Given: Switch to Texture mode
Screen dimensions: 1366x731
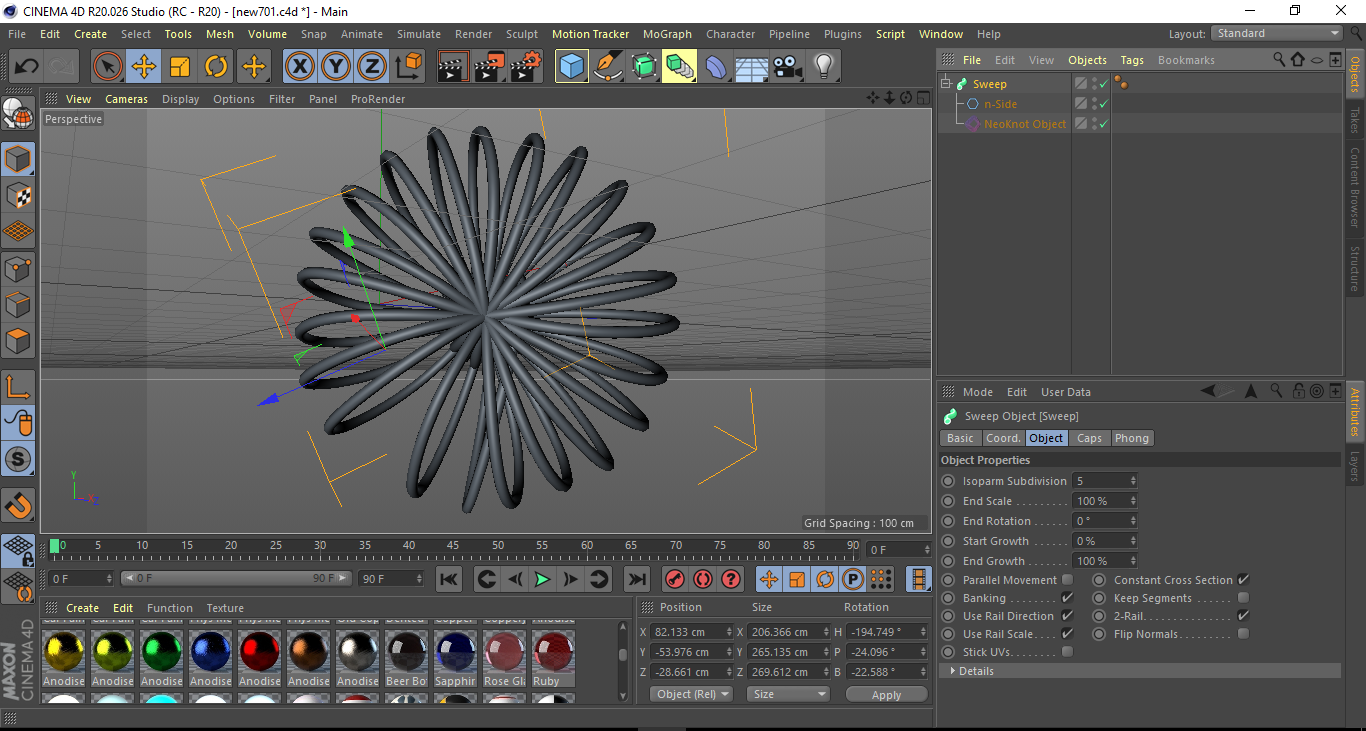Looking at the screenshot, I should 18,195.
